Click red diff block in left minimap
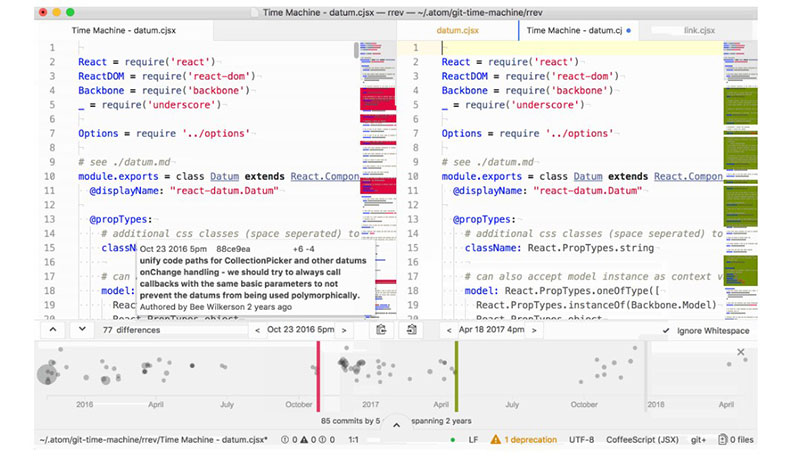 click(378, 99)
